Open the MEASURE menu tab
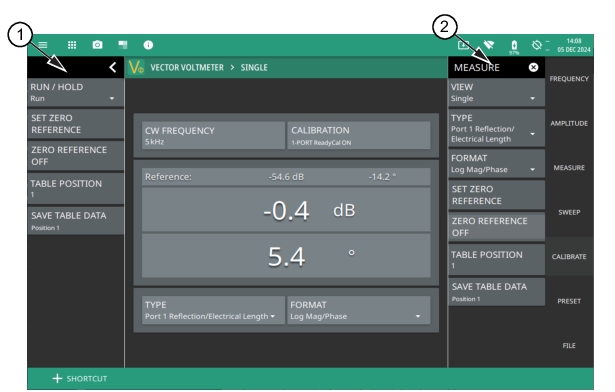 click(569, 168)
